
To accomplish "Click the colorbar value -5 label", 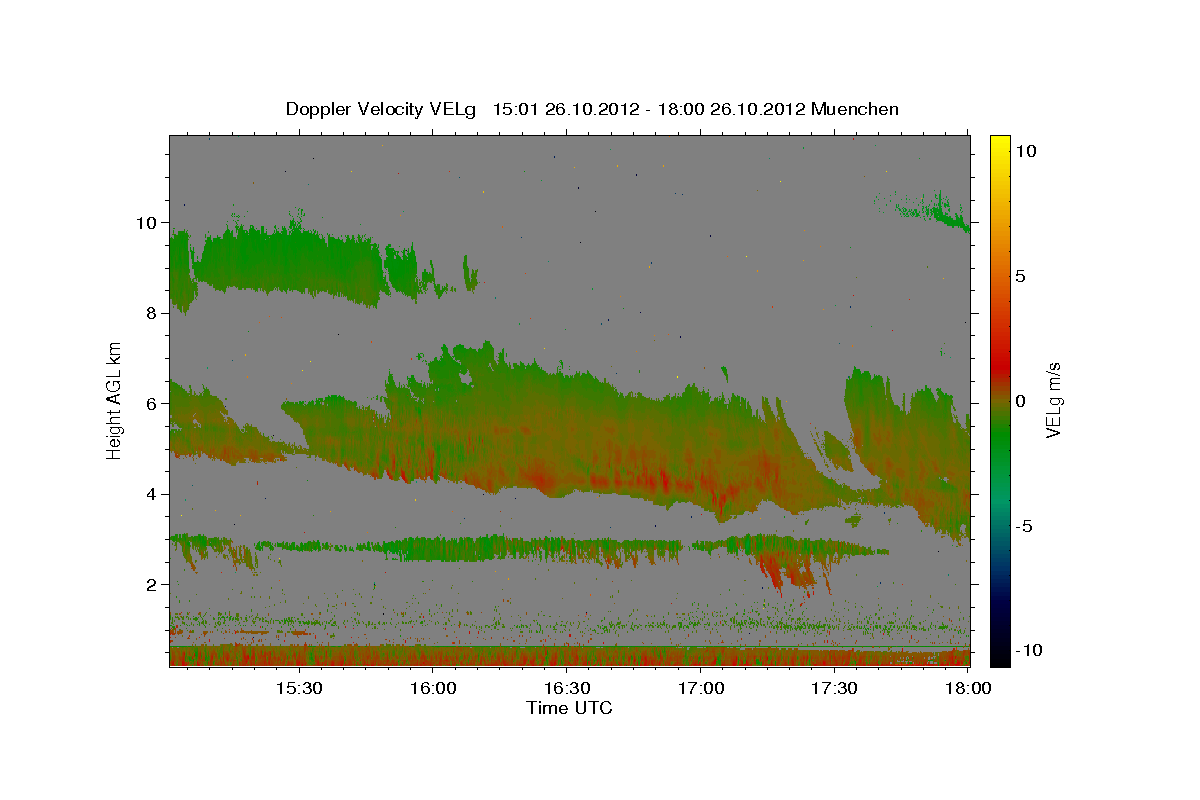I will click(1024, 526).
